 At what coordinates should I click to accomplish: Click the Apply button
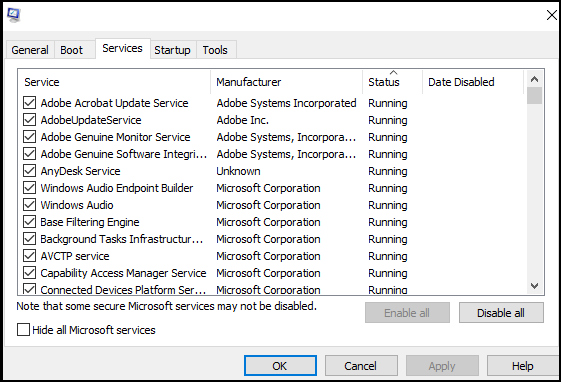[442, 366]
